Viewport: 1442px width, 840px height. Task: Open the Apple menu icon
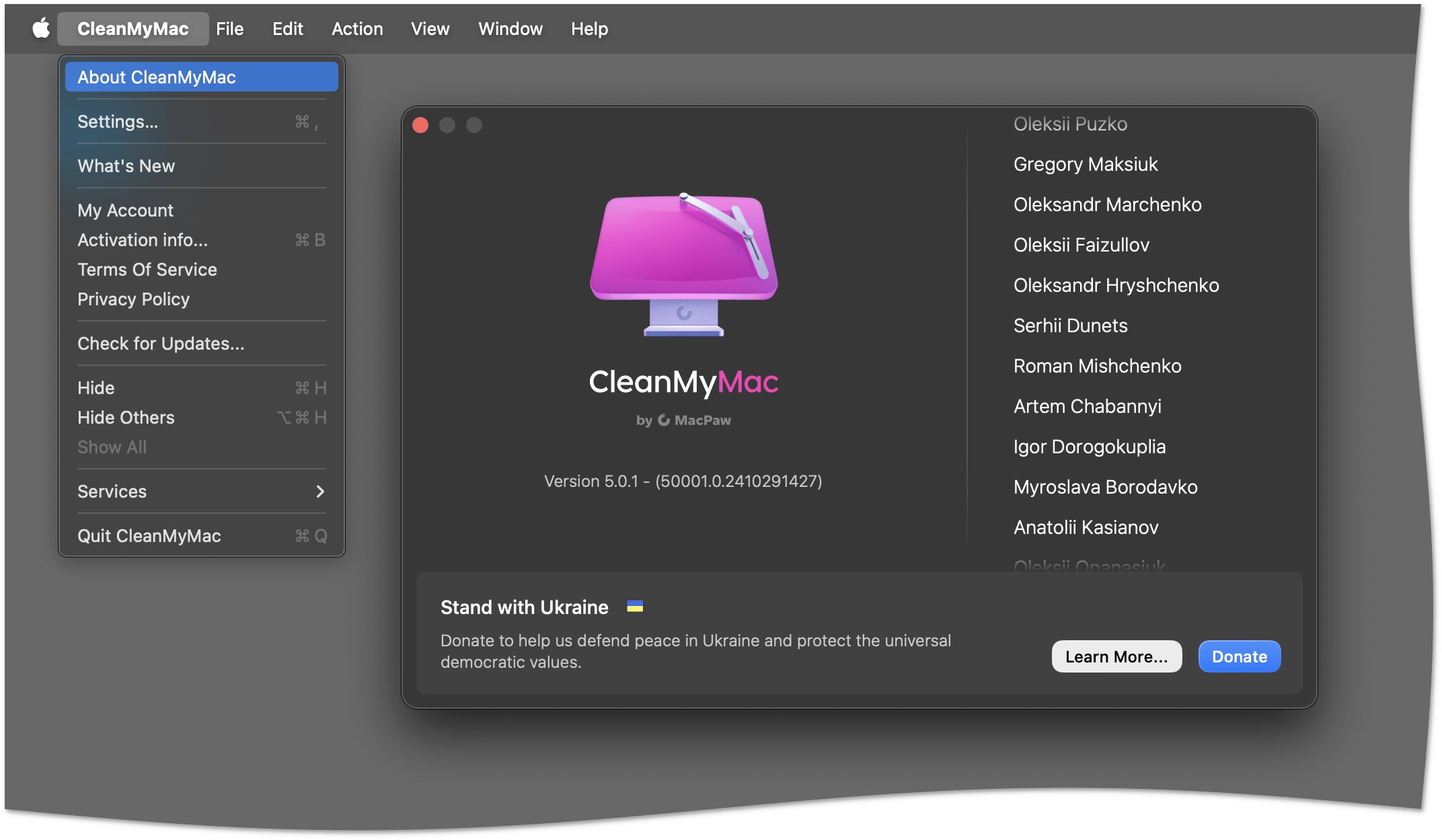tap(42, 29)
